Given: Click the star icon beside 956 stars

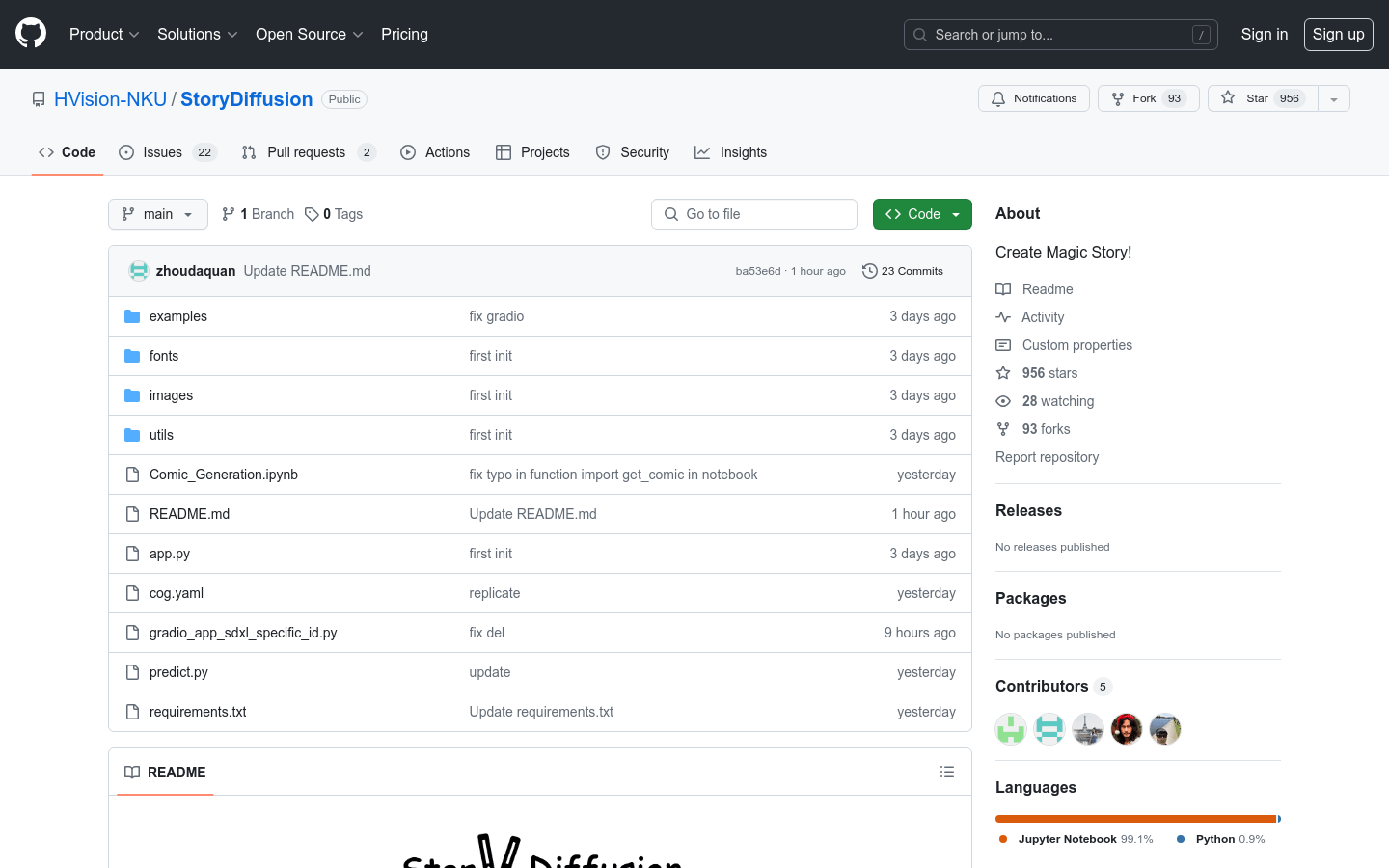Looking at the screenshot, I should point(1003,373).
